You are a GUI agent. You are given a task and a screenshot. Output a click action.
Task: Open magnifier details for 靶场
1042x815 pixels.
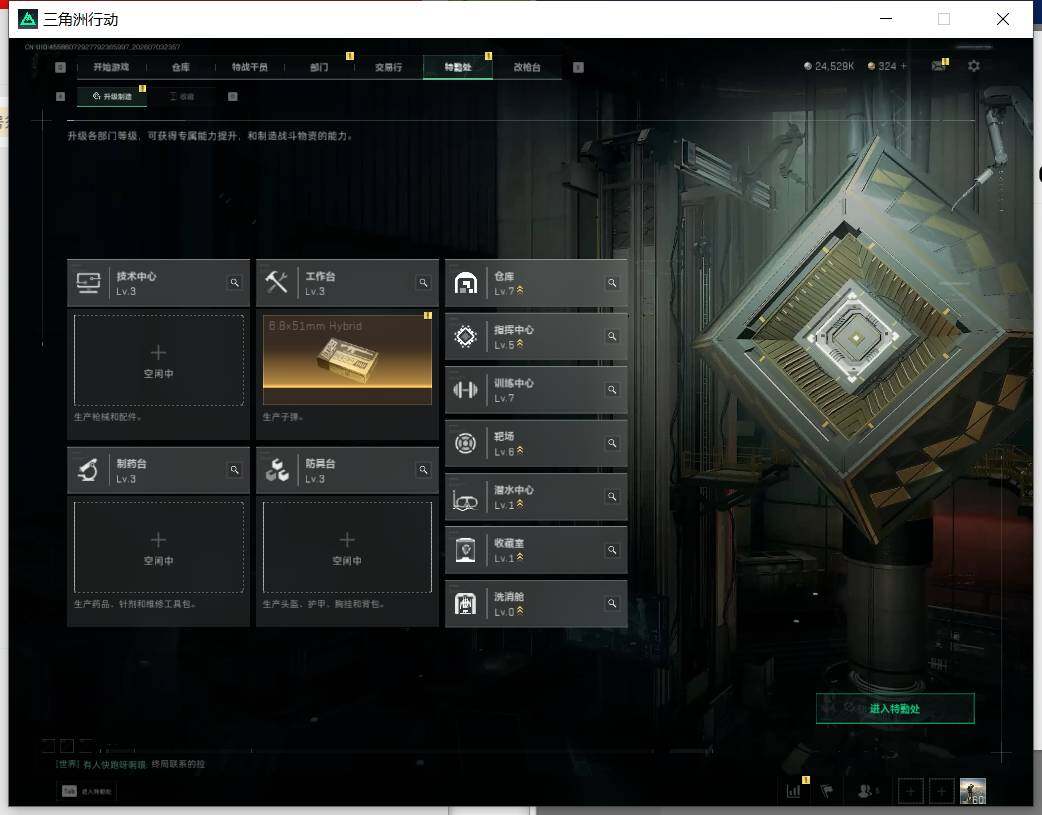point(612,443)
